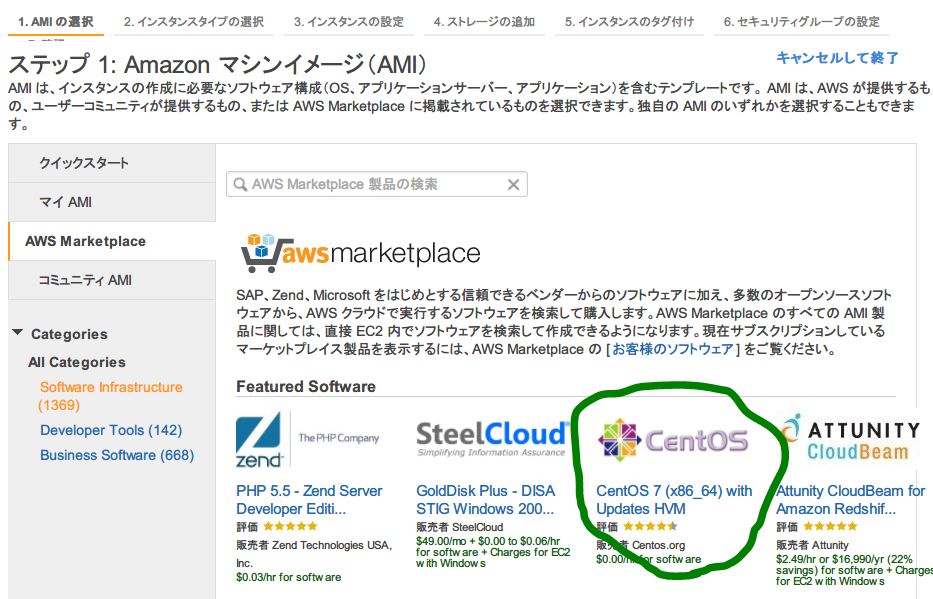Open the SteelCloud logo thumbnail

pyautogui.click(x=492, y=439)
